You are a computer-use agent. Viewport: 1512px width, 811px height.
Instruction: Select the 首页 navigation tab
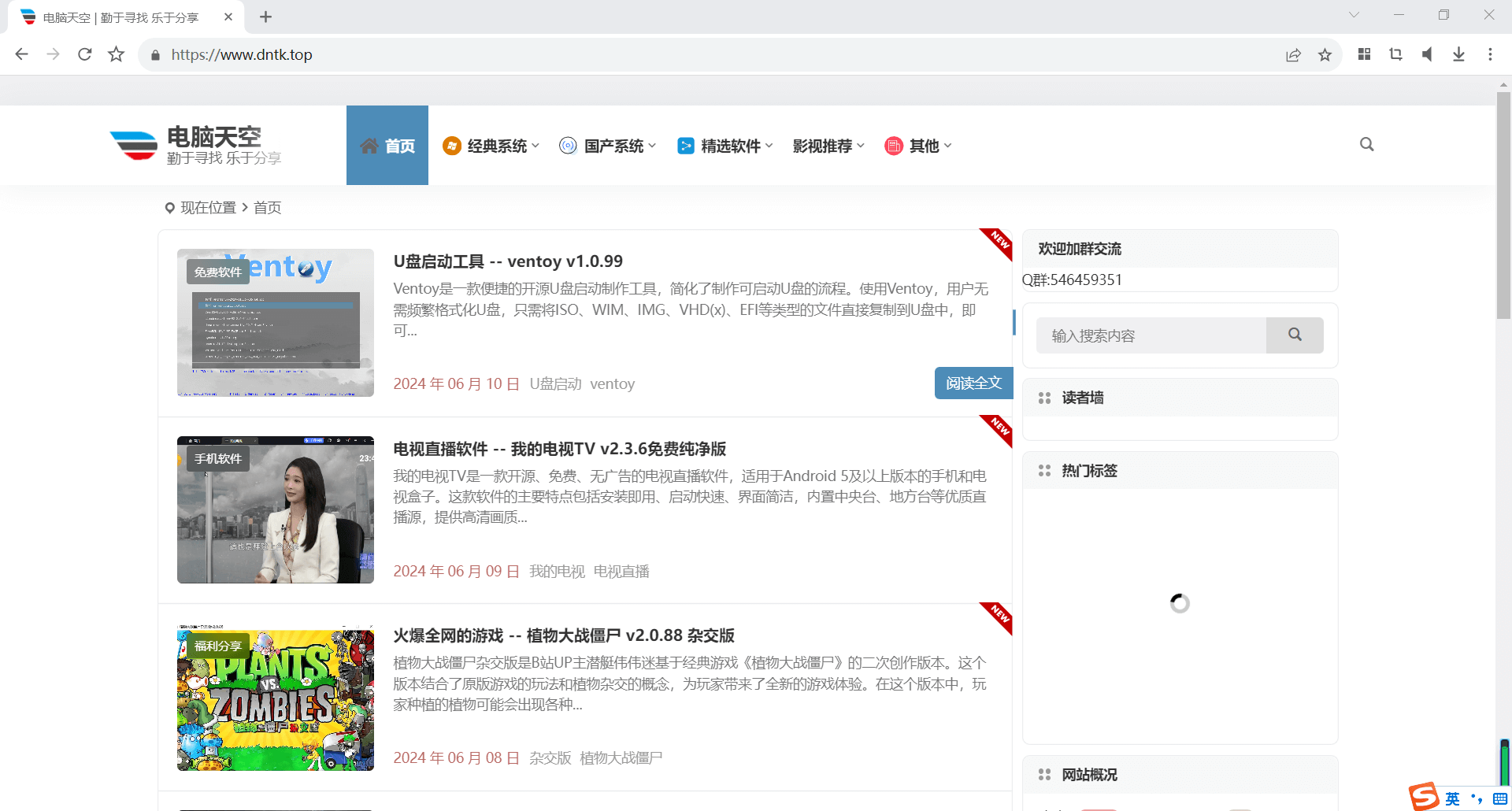tap(387, 146)
